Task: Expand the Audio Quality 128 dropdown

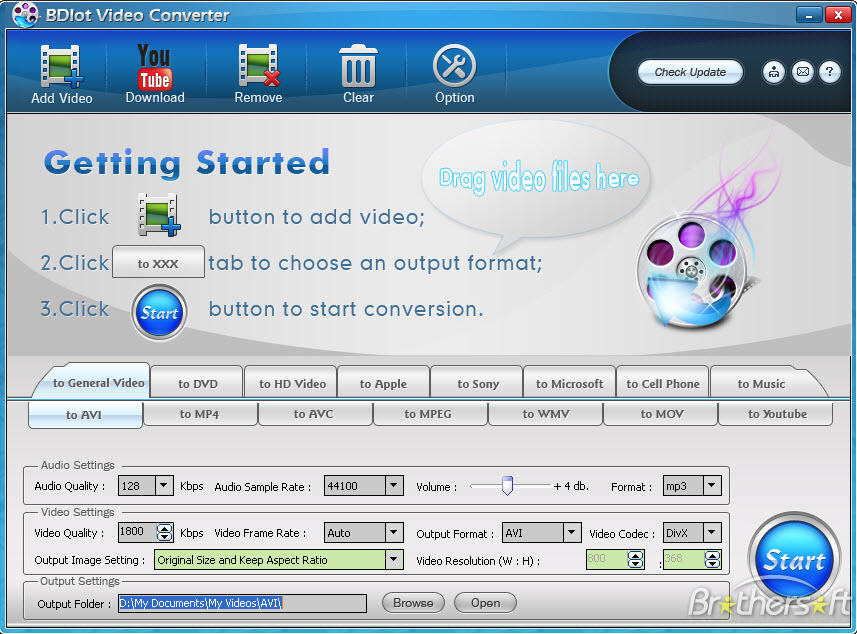Action: (164, 485)
